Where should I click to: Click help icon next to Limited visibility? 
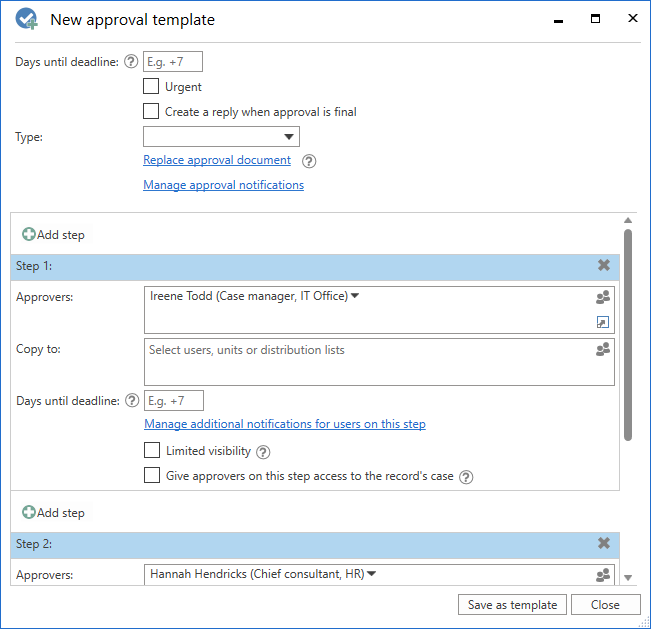[x=263, y=452]
